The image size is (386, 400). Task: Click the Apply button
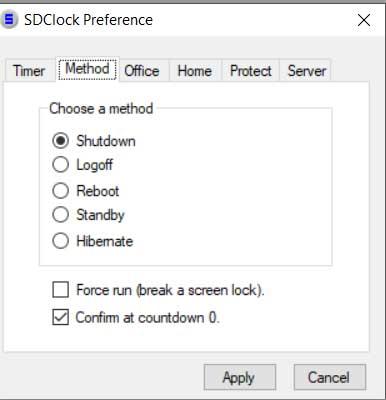[x=240, y=377]
